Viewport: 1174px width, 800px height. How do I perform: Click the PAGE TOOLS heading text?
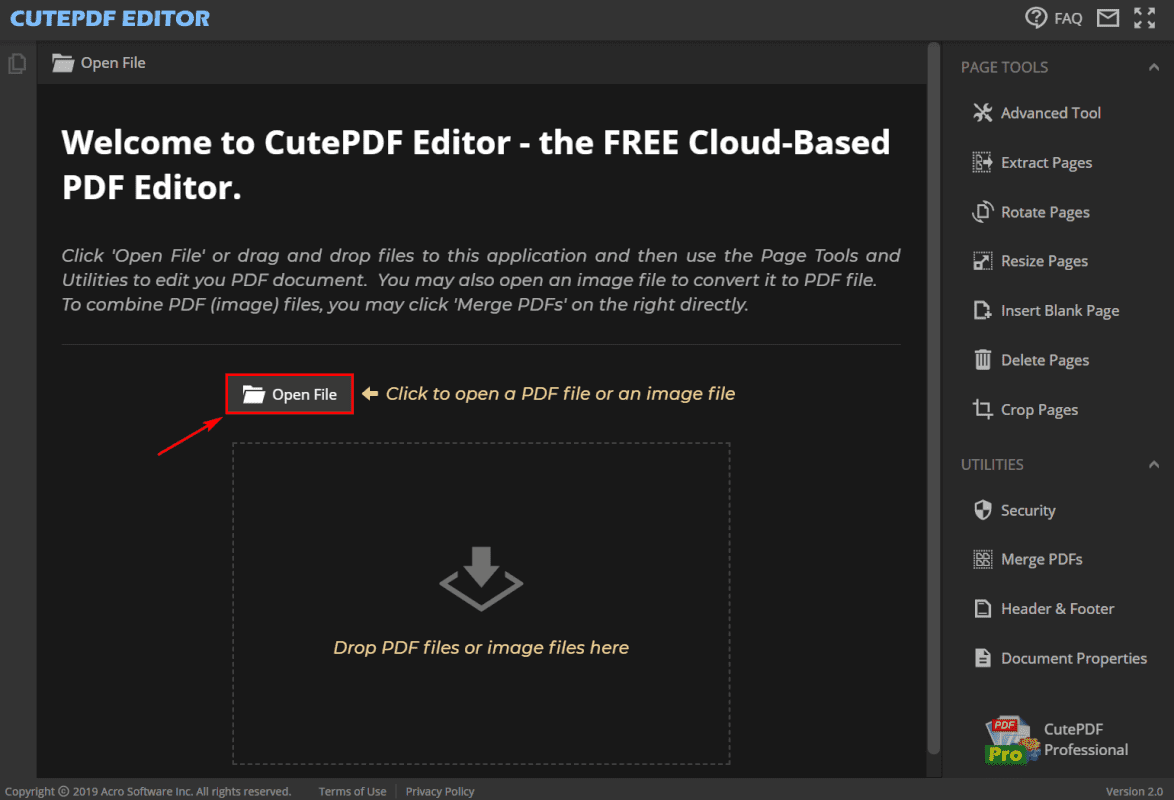[1004, 67]
